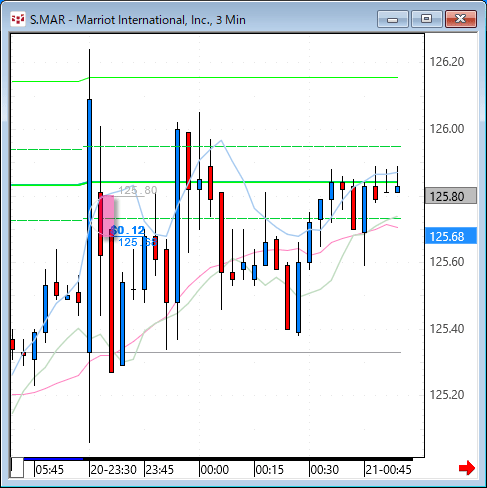Click the blue 125.68 order price label on chart
Screen dimensions: 487x488
(137, 242)
